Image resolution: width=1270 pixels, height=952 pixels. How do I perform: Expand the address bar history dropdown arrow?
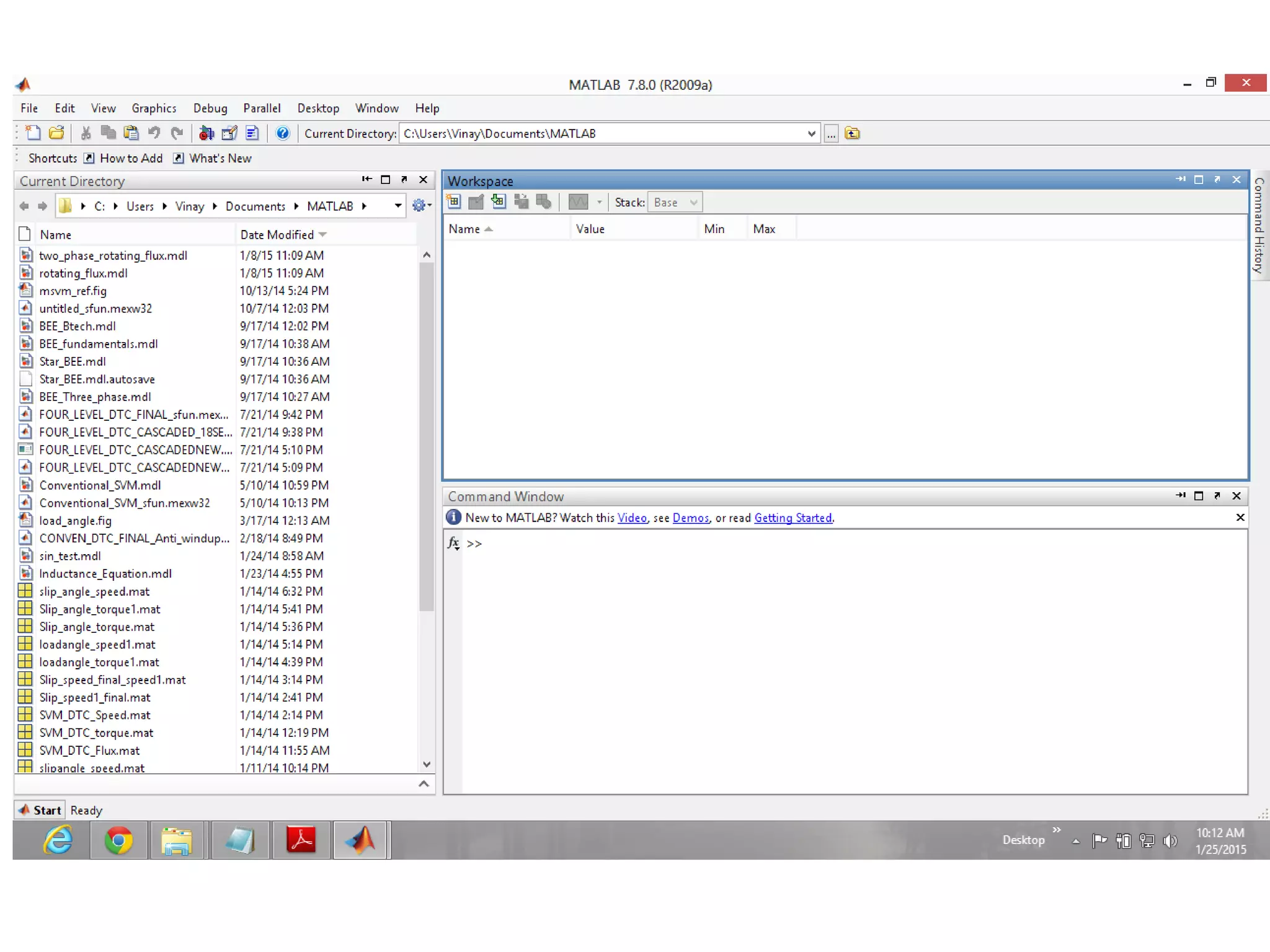tap(397, 205)
